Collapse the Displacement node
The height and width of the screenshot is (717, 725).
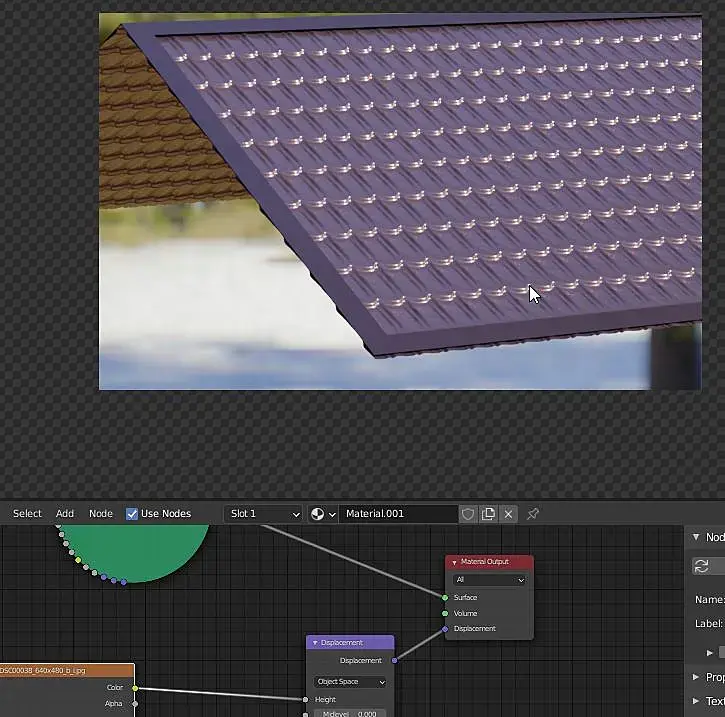tap(315, 643)
